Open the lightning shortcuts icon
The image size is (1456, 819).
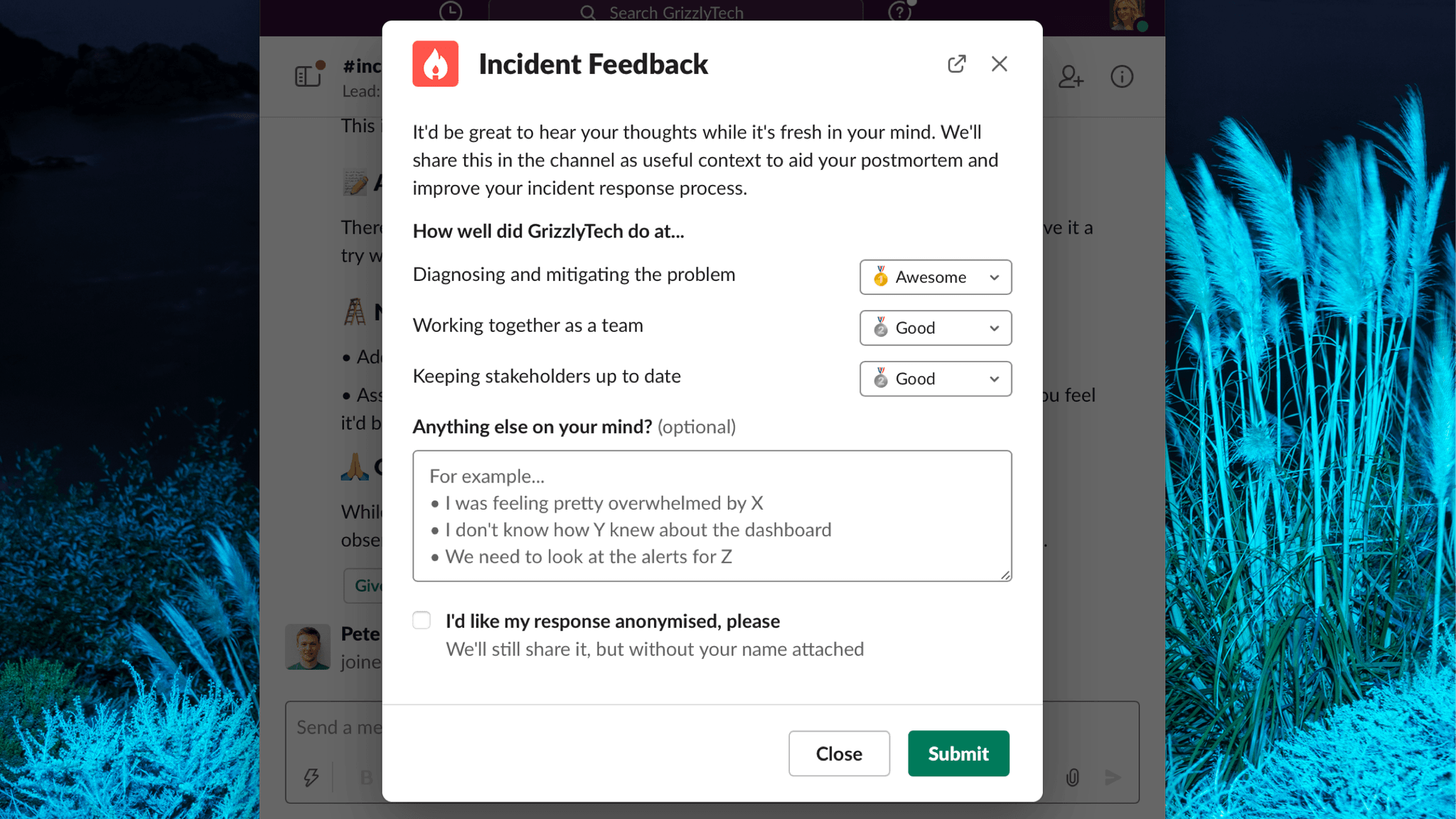tap(311, 777)
